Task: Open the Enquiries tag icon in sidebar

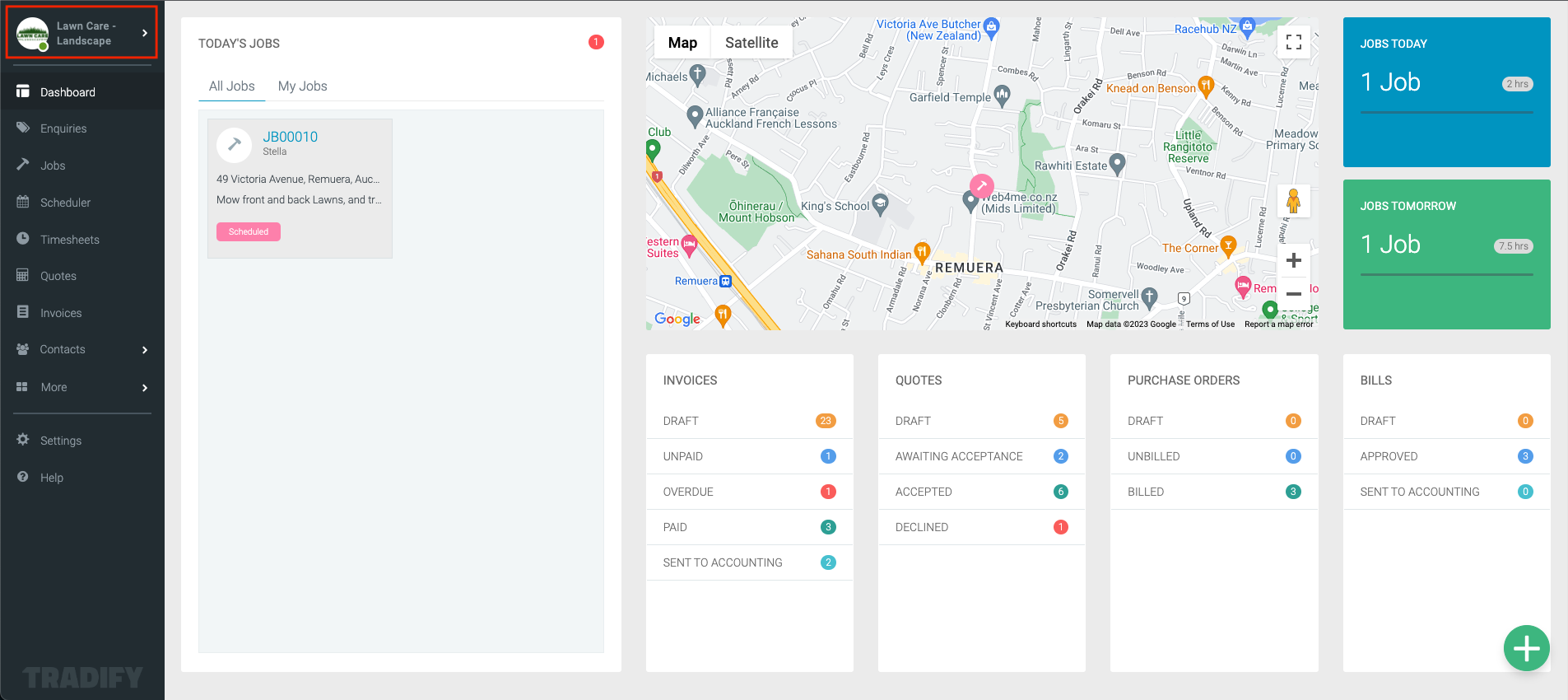Action: coord(23,128)
